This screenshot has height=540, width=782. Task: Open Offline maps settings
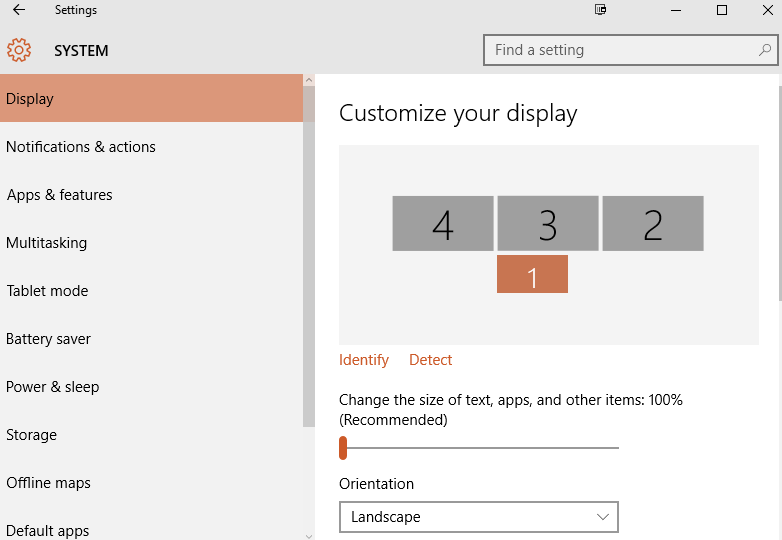pyautogui.click(x=152, y=483)
